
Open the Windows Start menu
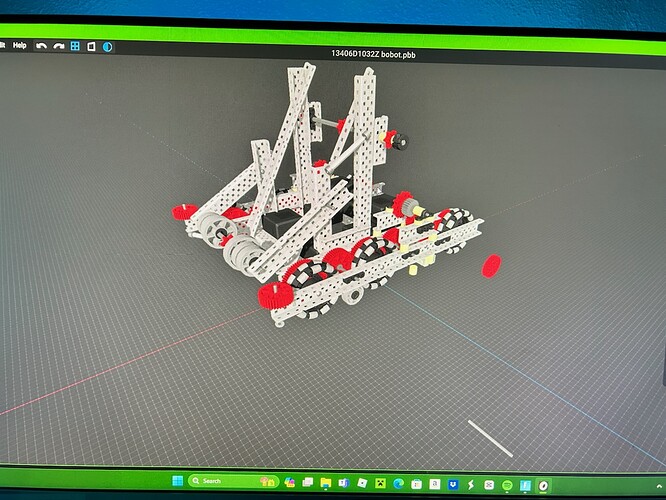pos(178,481)
